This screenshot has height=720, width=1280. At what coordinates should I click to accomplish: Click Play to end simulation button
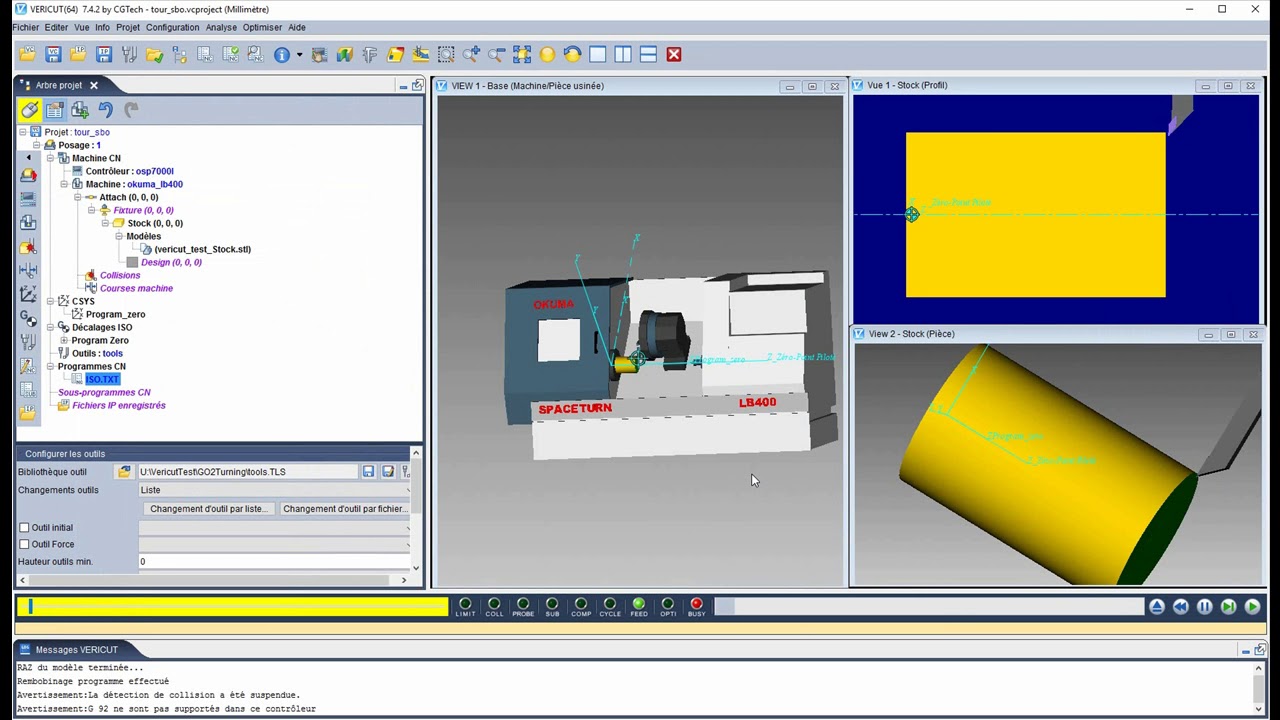(1252, 607)
